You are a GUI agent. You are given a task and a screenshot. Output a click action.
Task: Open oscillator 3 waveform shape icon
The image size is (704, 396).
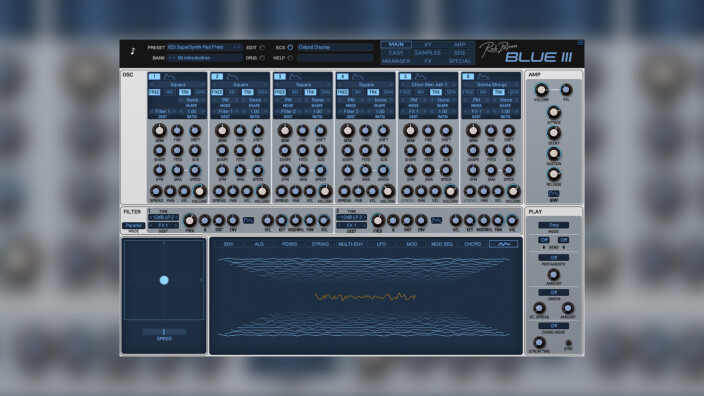(x=295, y=77)
